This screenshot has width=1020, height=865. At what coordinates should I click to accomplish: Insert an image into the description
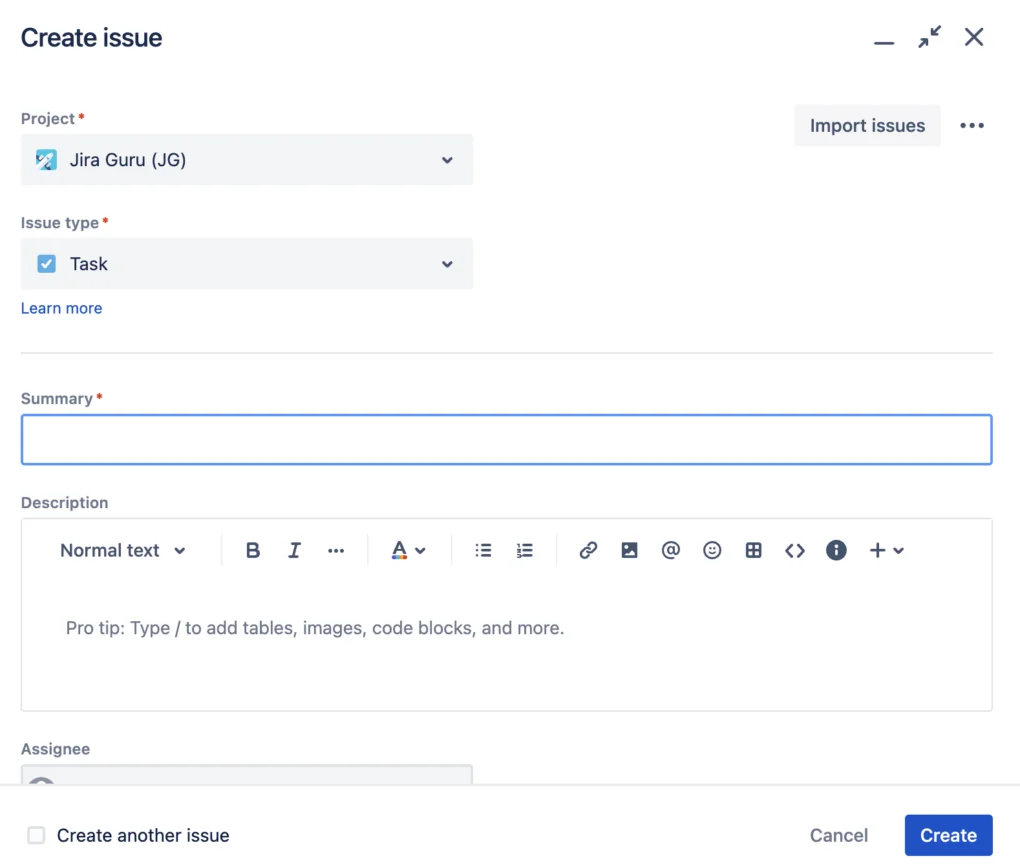point(629,550)
